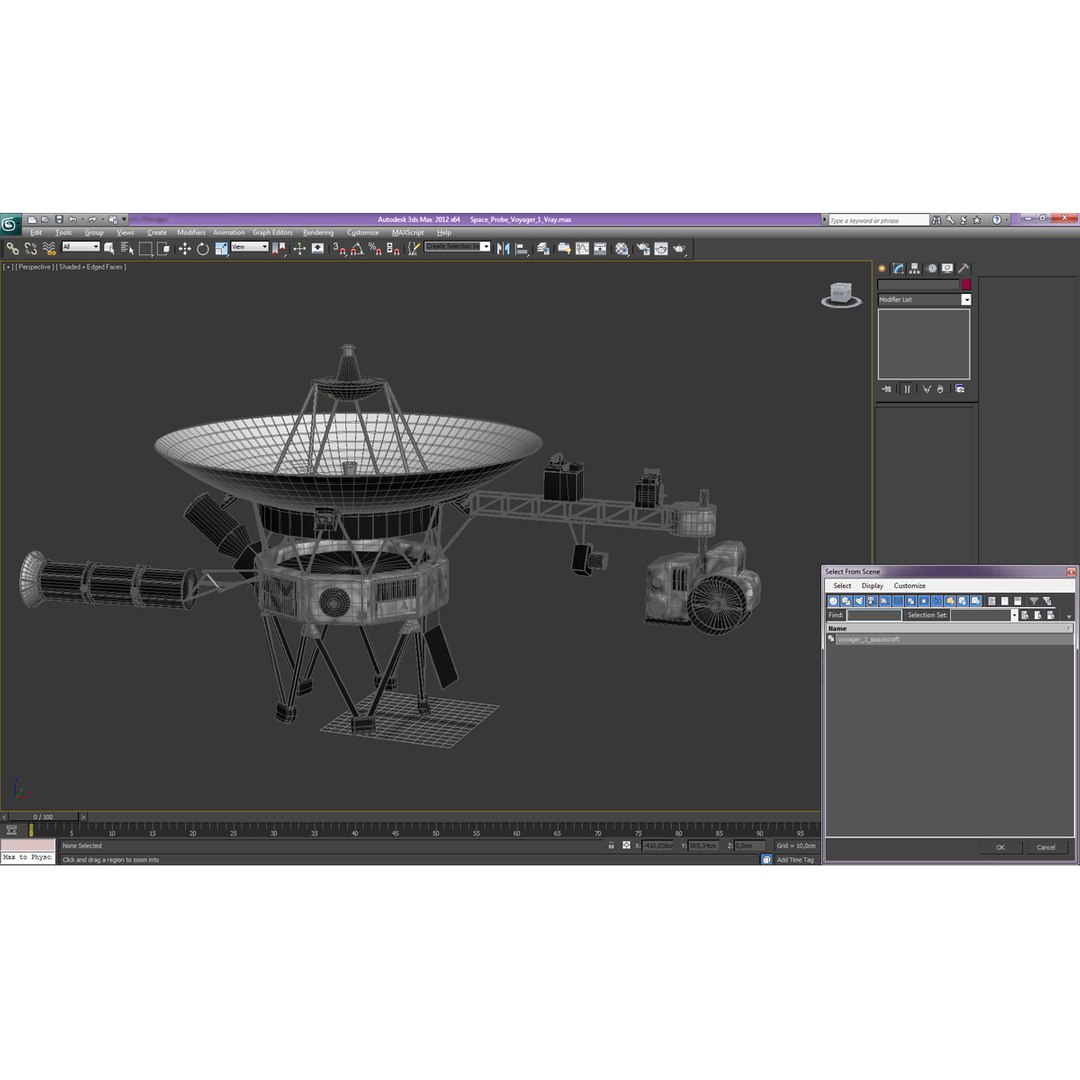Viewport: 1080px width, 1080px height.
Task: Click the Mirror tool icon
Action: tap(503, 249)
